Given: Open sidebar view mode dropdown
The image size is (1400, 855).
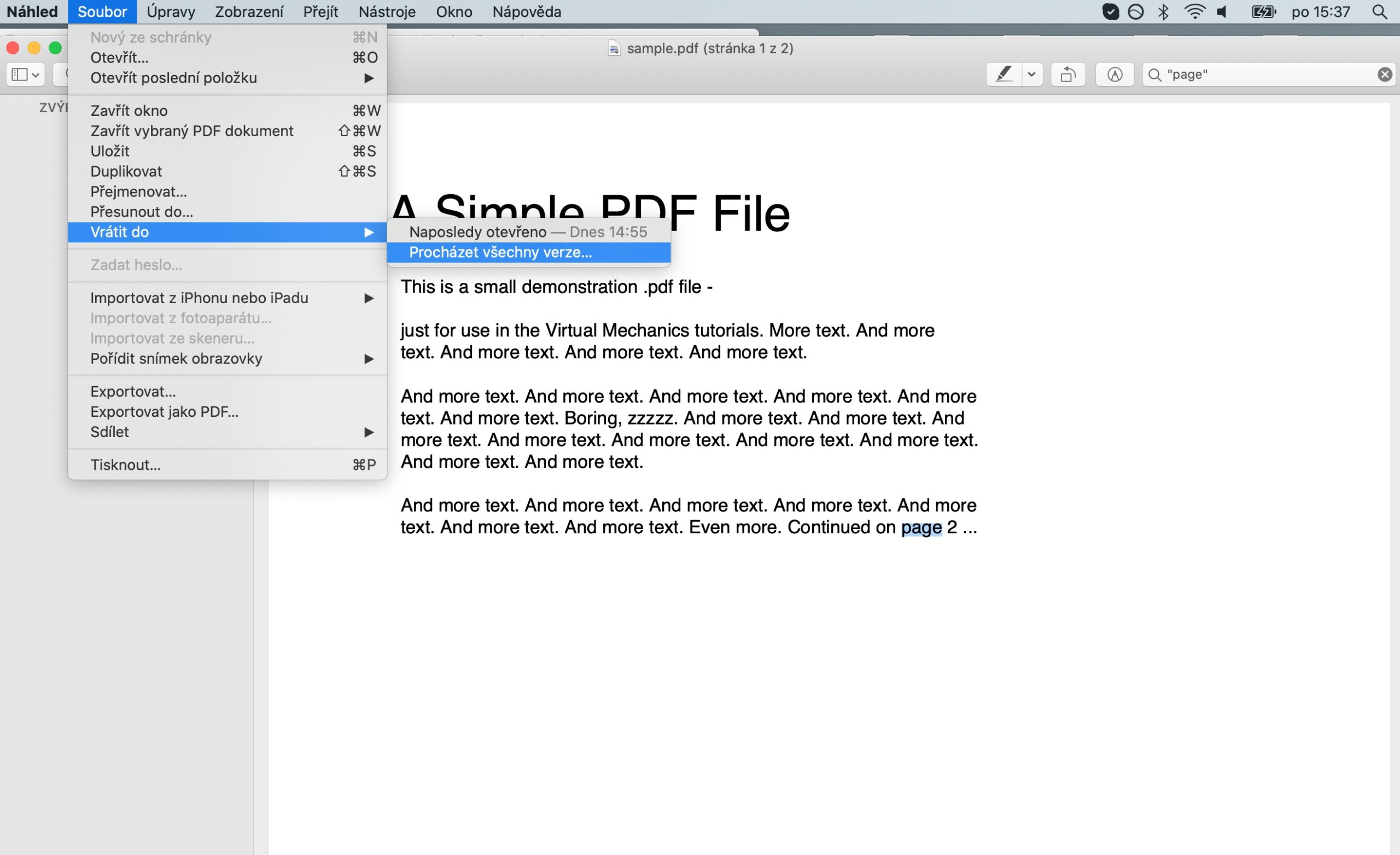Looking at the screenshot, I should pos(26,74).
